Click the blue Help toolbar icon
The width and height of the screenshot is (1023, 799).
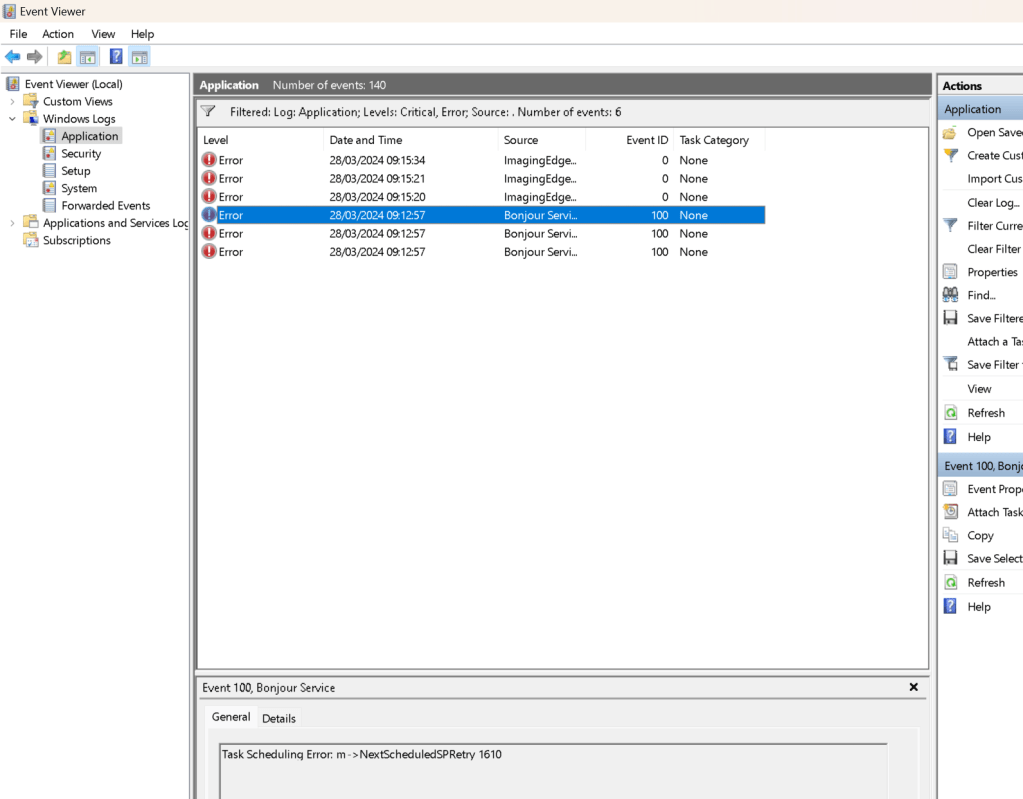116,57
